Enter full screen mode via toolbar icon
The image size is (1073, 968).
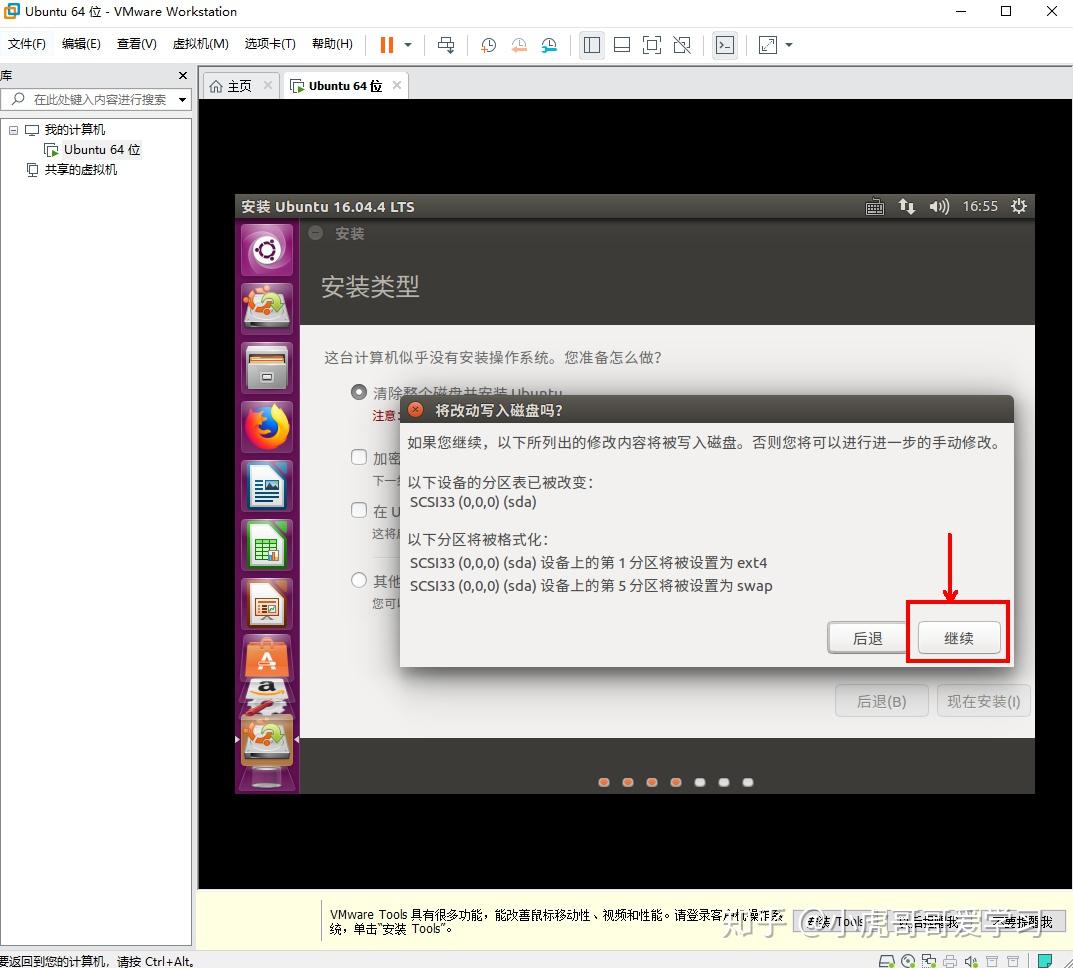click(651, 45)
